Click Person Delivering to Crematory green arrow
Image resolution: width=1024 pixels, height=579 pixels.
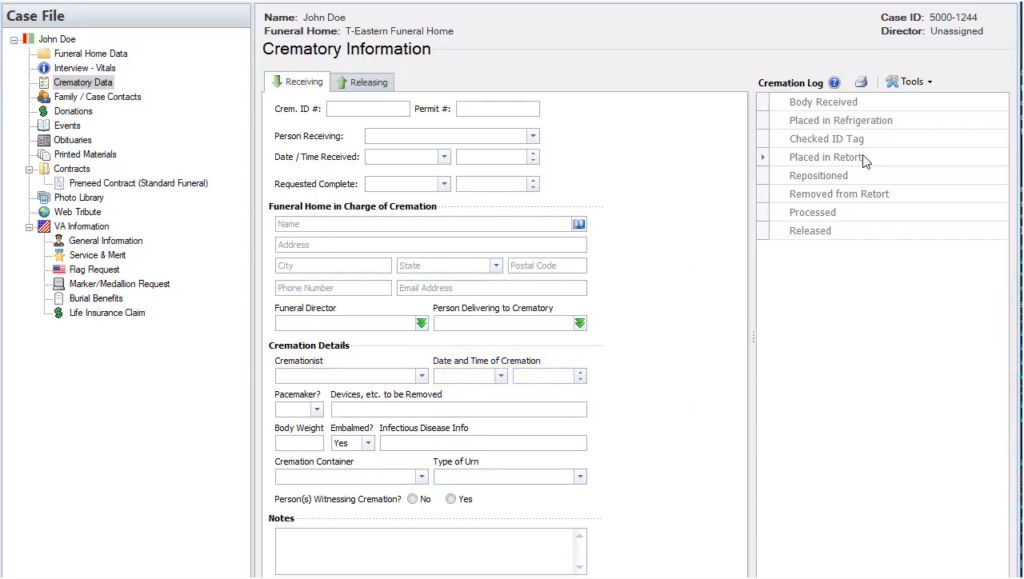579,323
